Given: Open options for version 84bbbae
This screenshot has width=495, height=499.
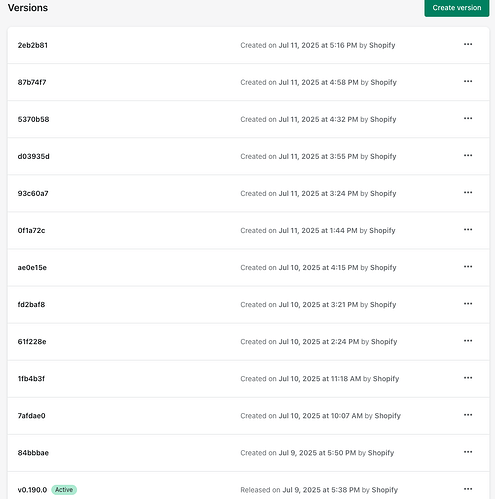Looking at the screenshot, I should pos(468,452).
